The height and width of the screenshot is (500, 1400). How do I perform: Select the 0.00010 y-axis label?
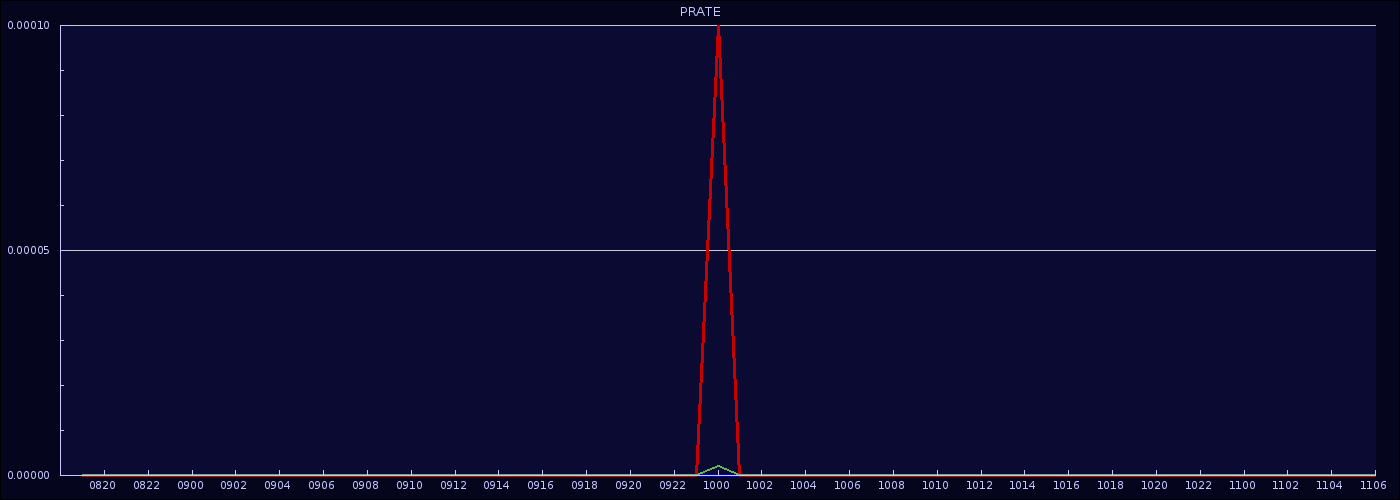click(28, 25)
